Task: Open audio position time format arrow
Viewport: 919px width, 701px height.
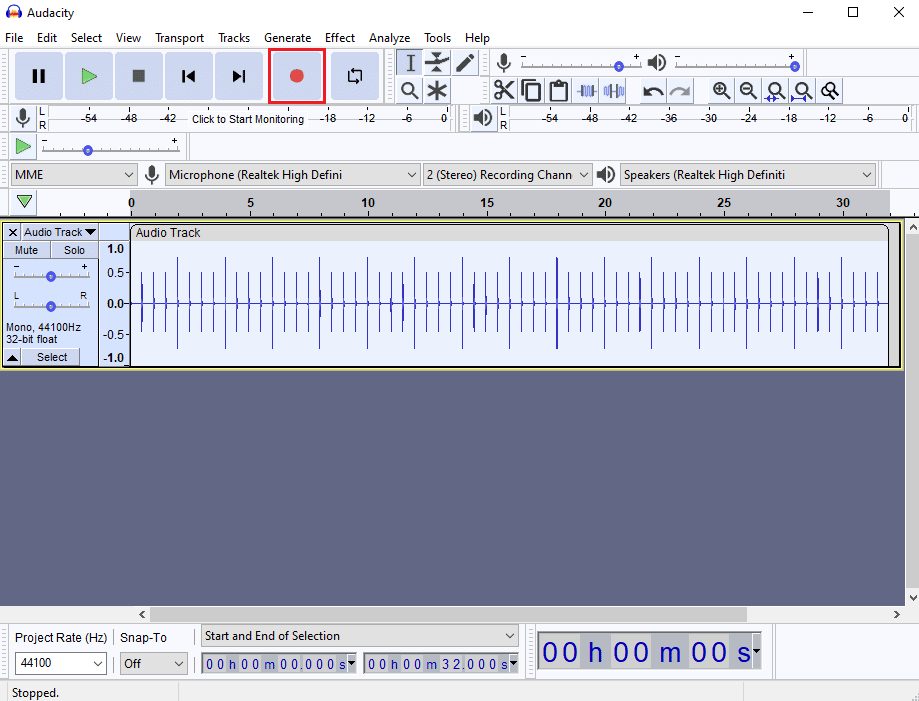Action: (x=757, y=651)
